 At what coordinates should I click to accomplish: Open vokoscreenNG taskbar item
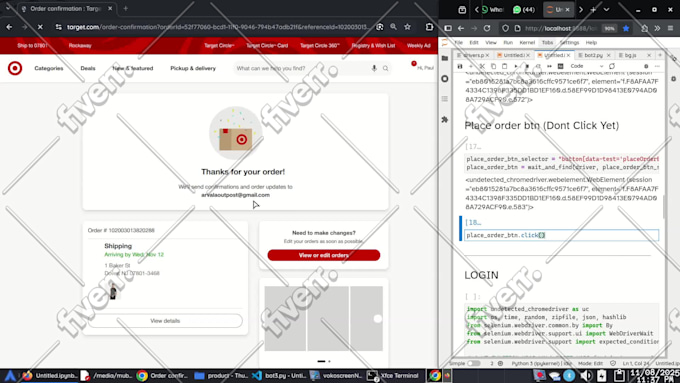coord(337,376)
